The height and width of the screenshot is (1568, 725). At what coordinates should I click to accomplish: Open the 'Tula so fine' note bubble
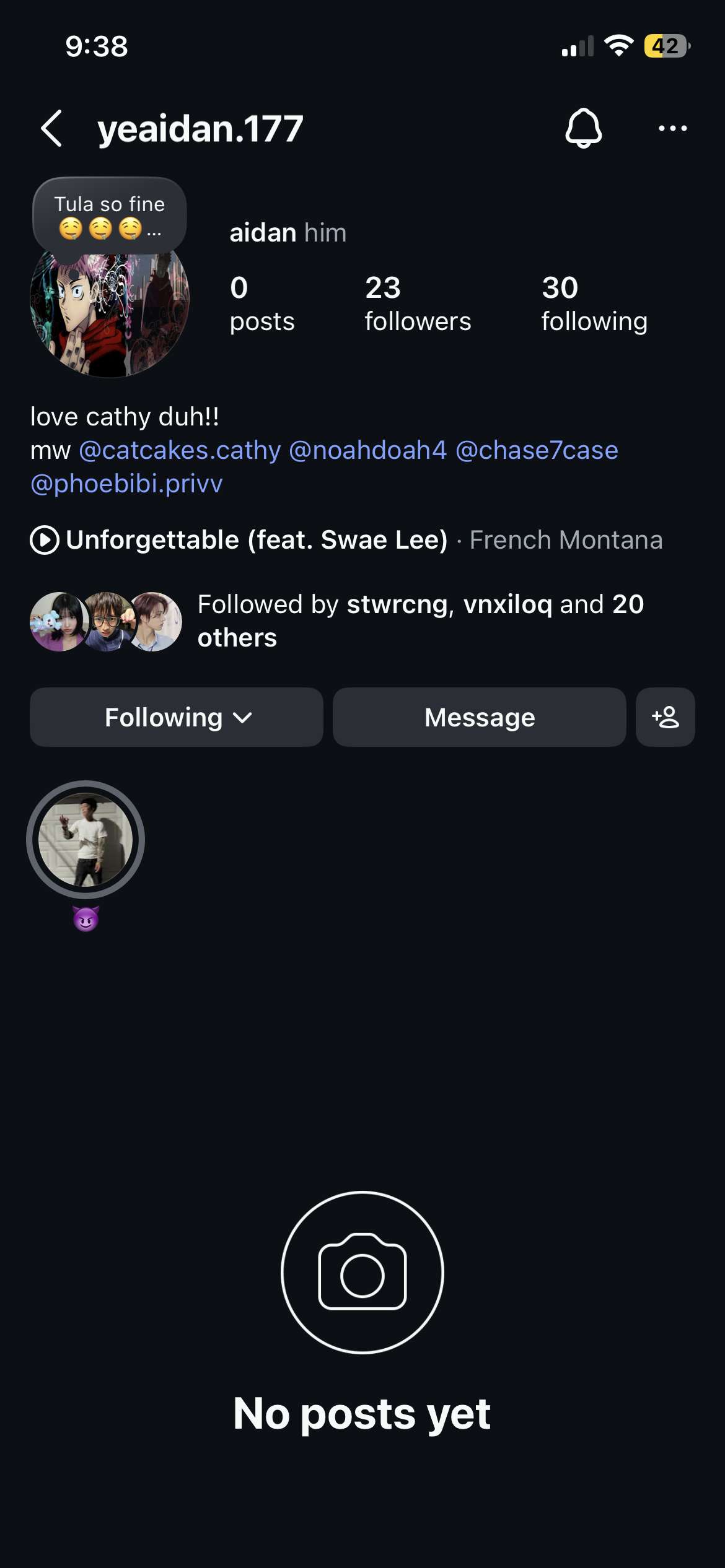(110, 216)
